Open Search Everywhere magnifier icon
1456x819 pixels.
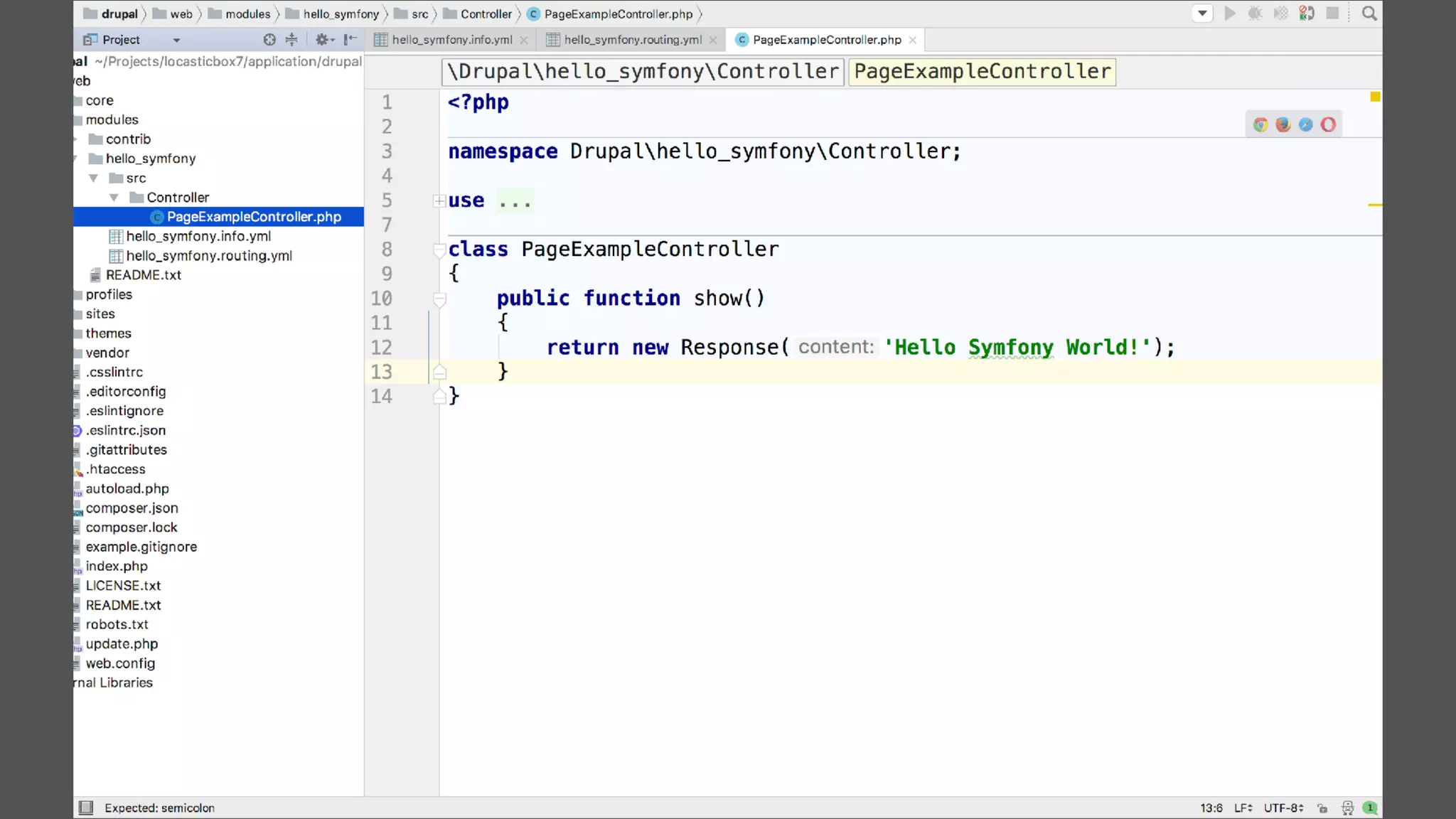pos(1369,14)
